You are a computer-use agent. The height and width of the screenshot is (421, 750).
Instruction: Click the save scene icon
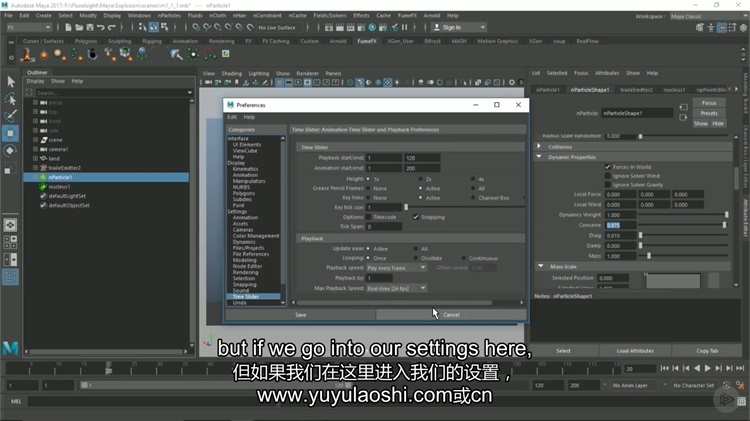click(x=90, y=28)
